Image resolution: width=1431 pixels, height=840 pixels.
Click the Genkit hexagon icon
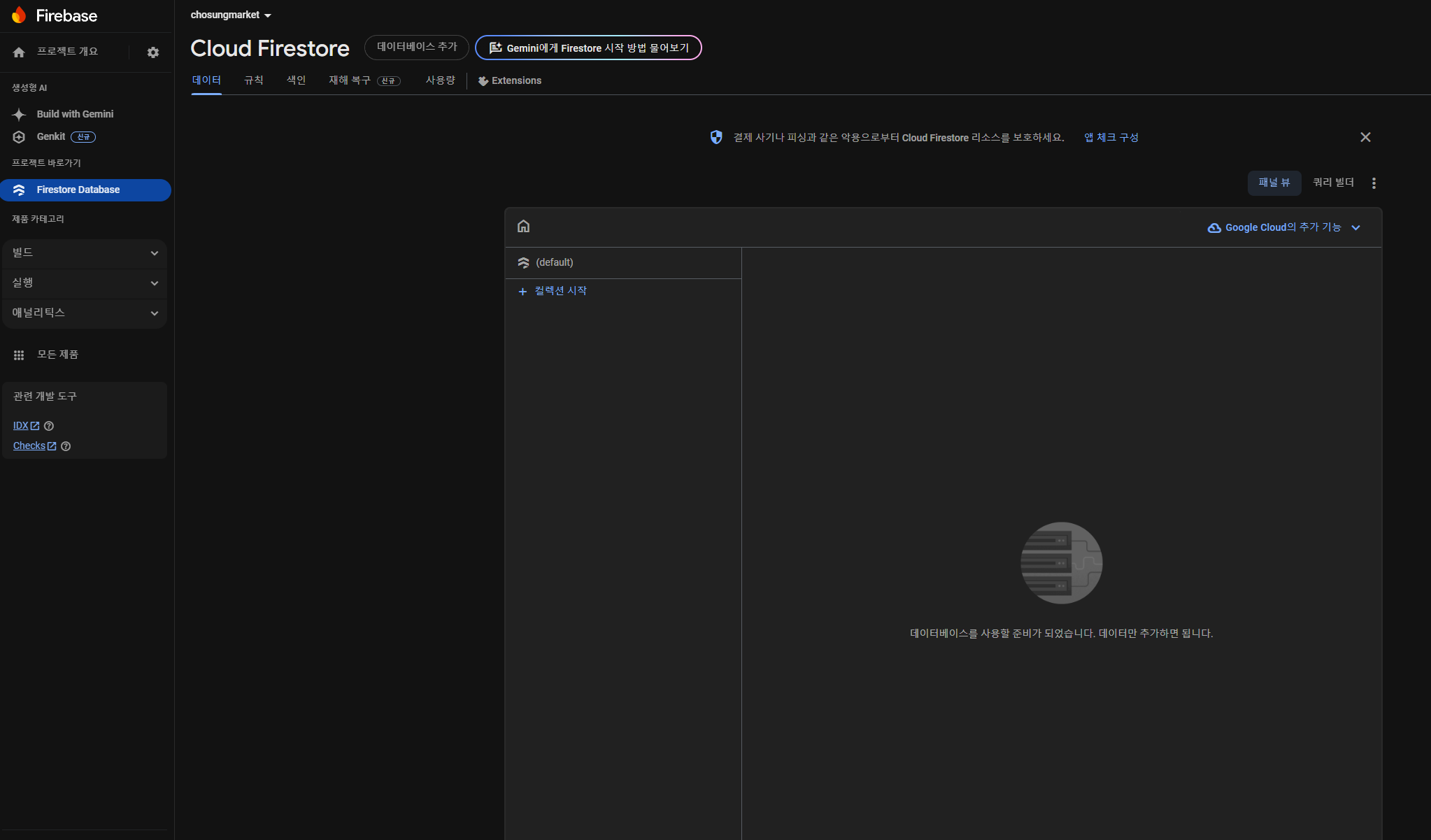19,137
